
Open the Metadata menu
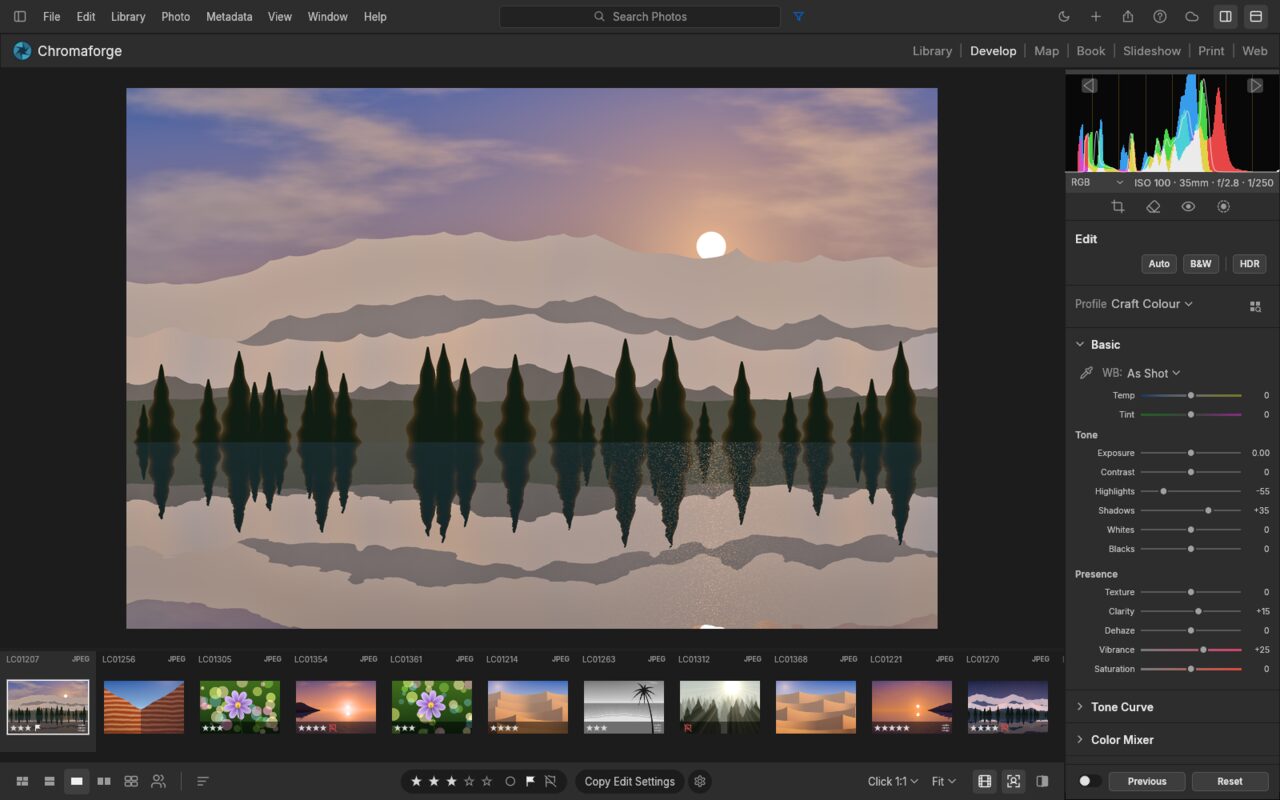pyautogui.click(x=229, y=17)
